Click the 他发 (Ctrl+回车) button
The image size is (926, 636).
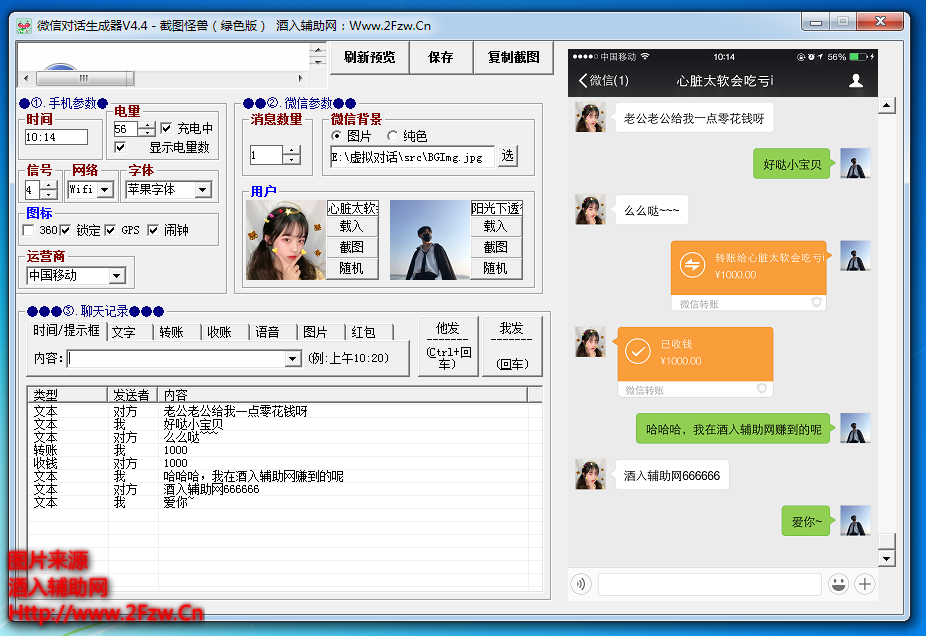[448, 346]
